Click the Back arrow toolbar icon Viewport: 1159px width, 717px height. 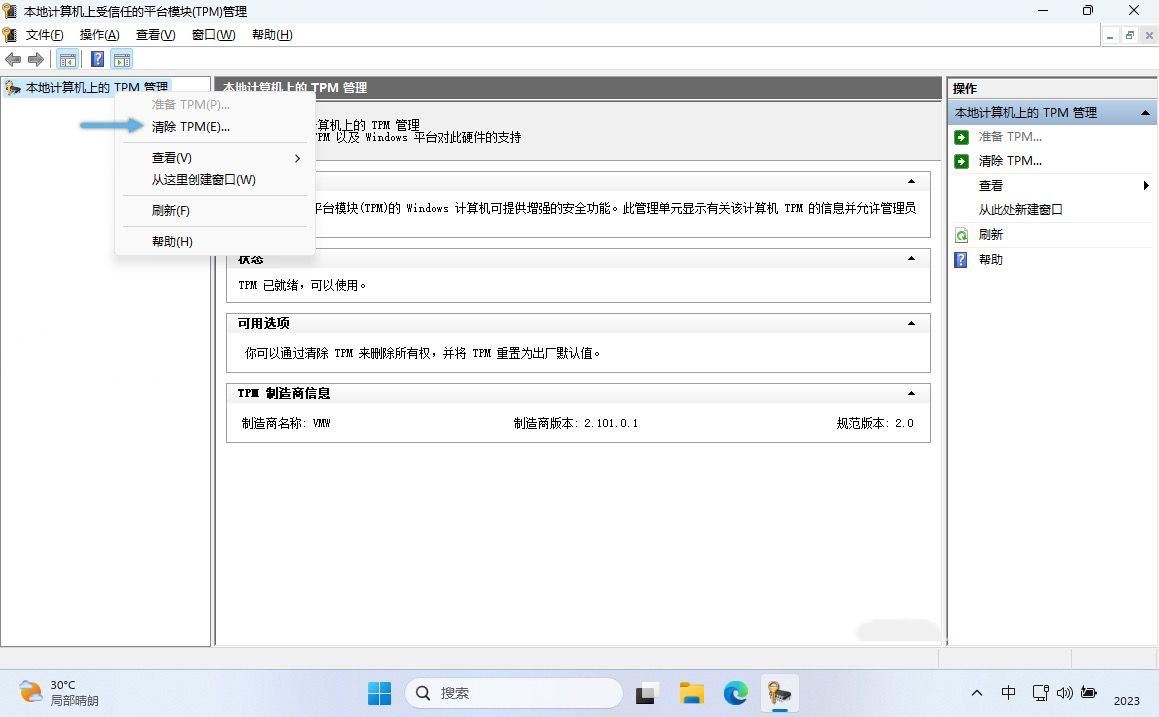13,60
